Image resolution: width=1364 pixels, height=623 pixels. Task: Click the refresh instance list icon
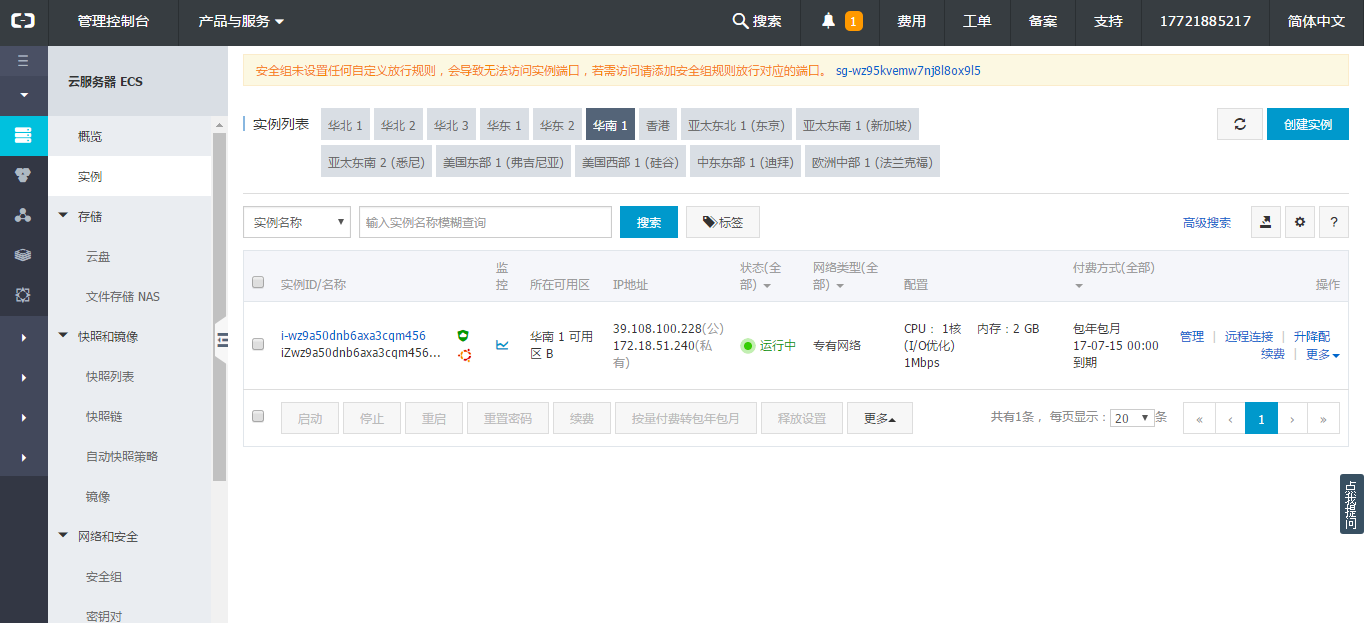(1240, 124)
